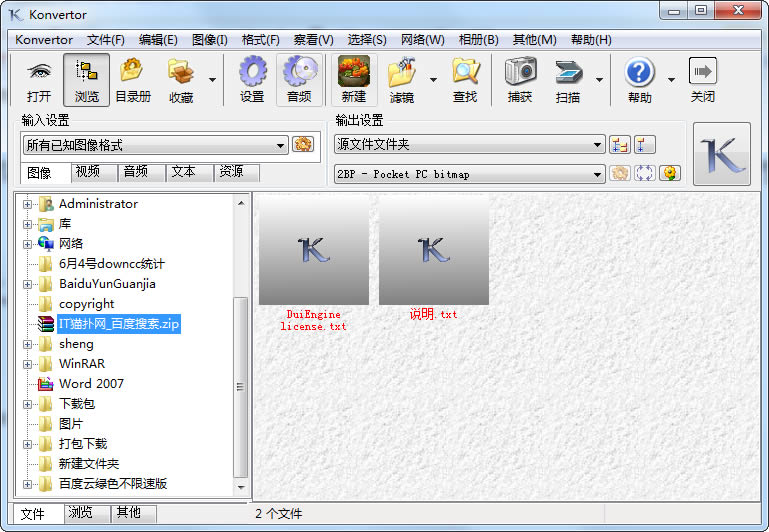Click the tree scrollbar down arrow
This screenshot has height=532, width=769.
(x=241, y=487)
